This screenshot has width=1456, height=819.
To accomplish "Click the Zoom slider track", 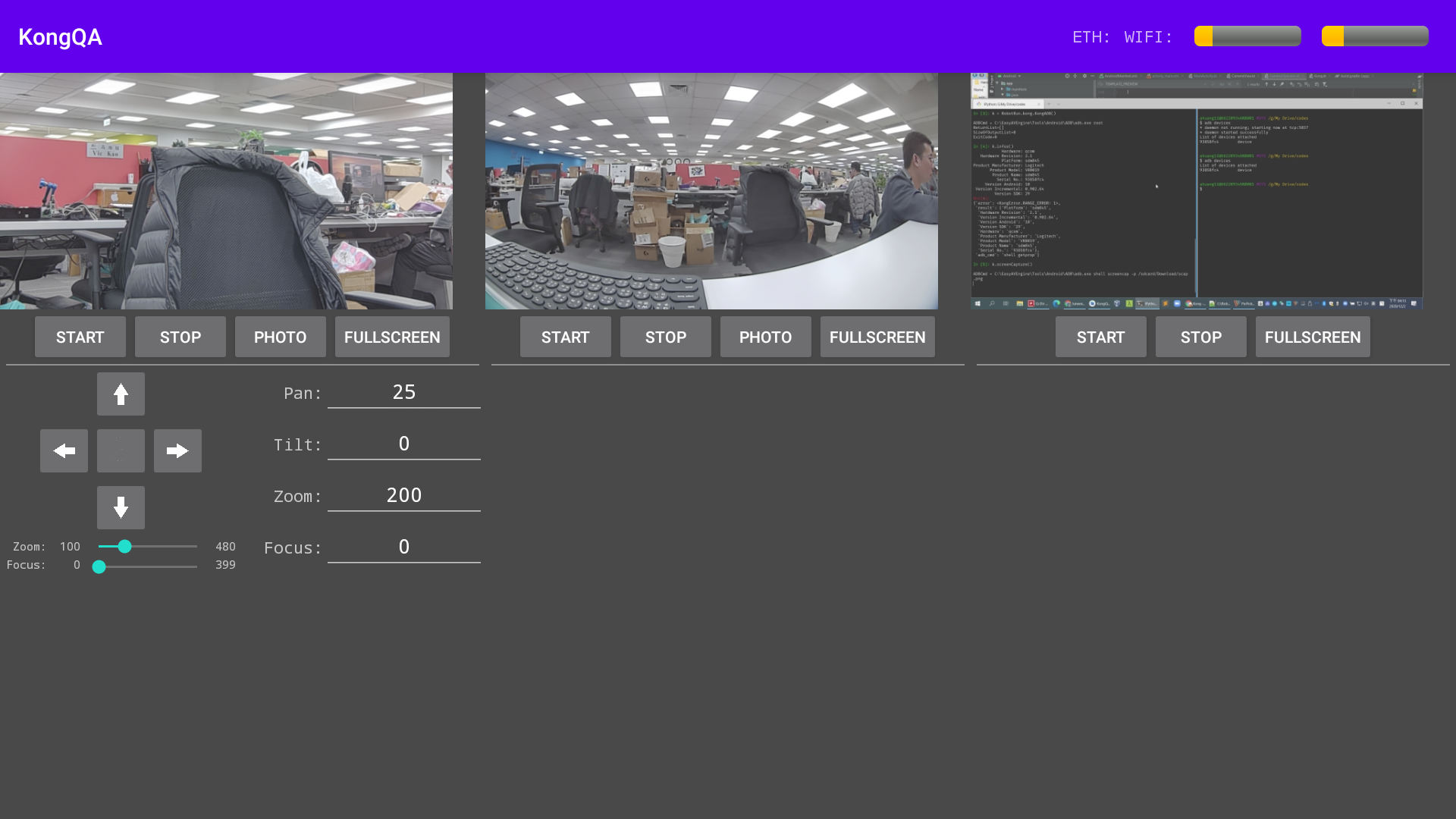I will point(163,546).
